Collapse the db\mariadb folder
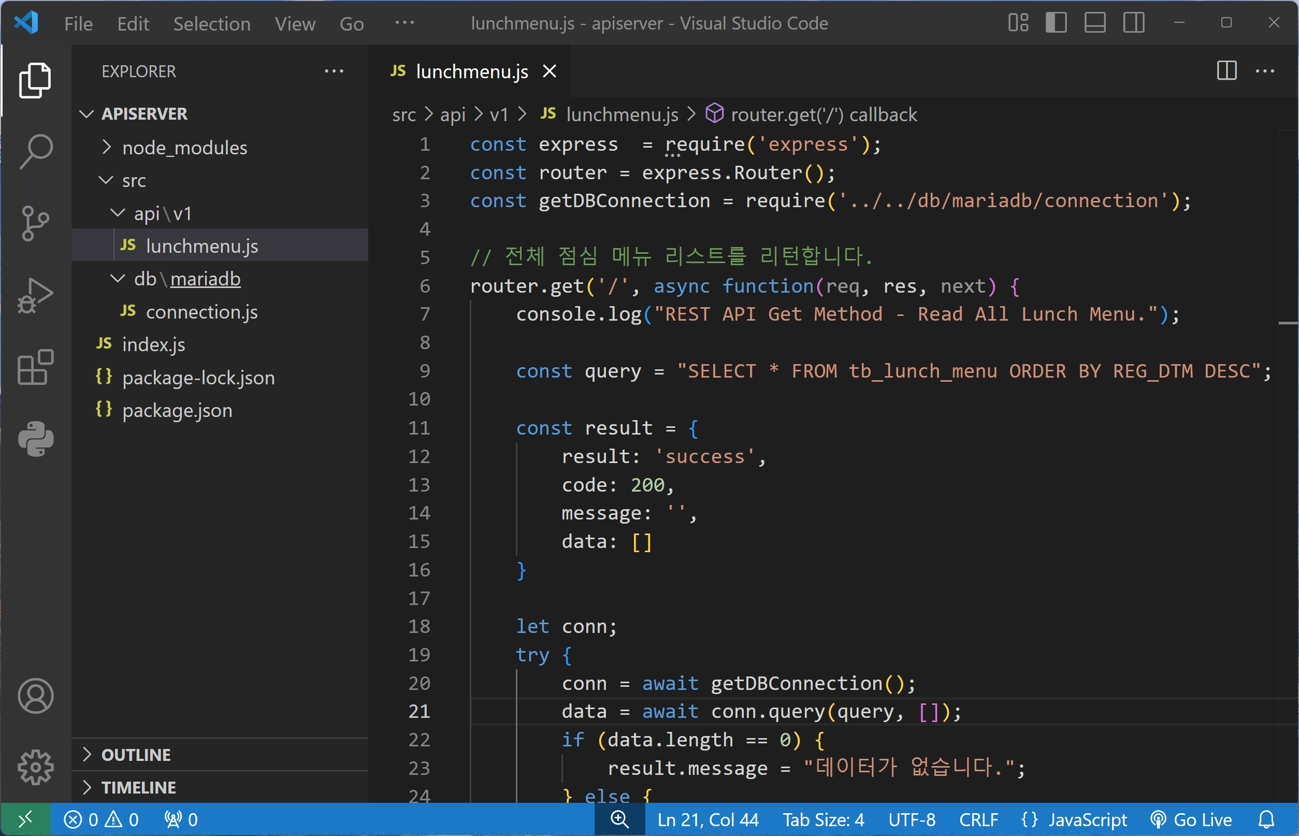 [x=220, y=279]
